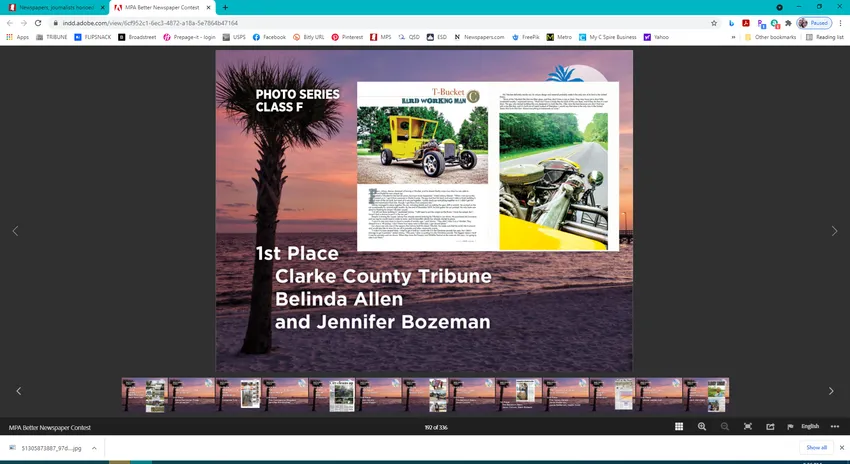Viewport: 850px width, 464px height.
Task: Switch to the Newspapers, journalists tab
Action: (57, 7)
